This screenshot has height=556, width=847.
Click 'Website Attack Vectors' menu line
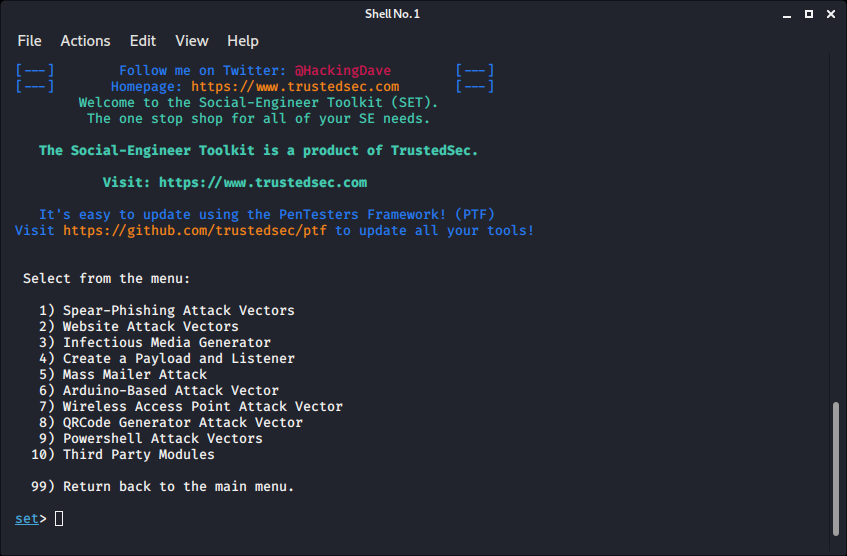click(139, 326)
